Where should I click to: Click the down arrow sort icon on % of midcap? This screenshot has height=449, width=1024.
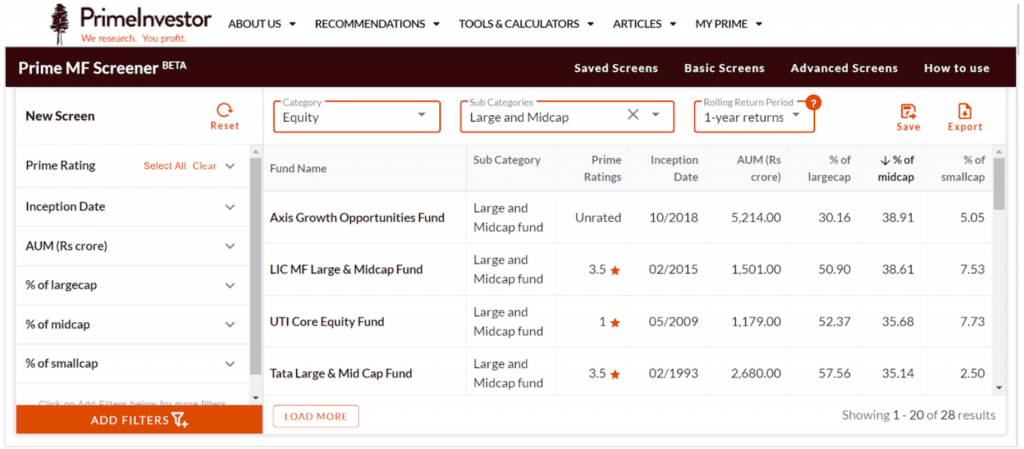coord(885,160)
